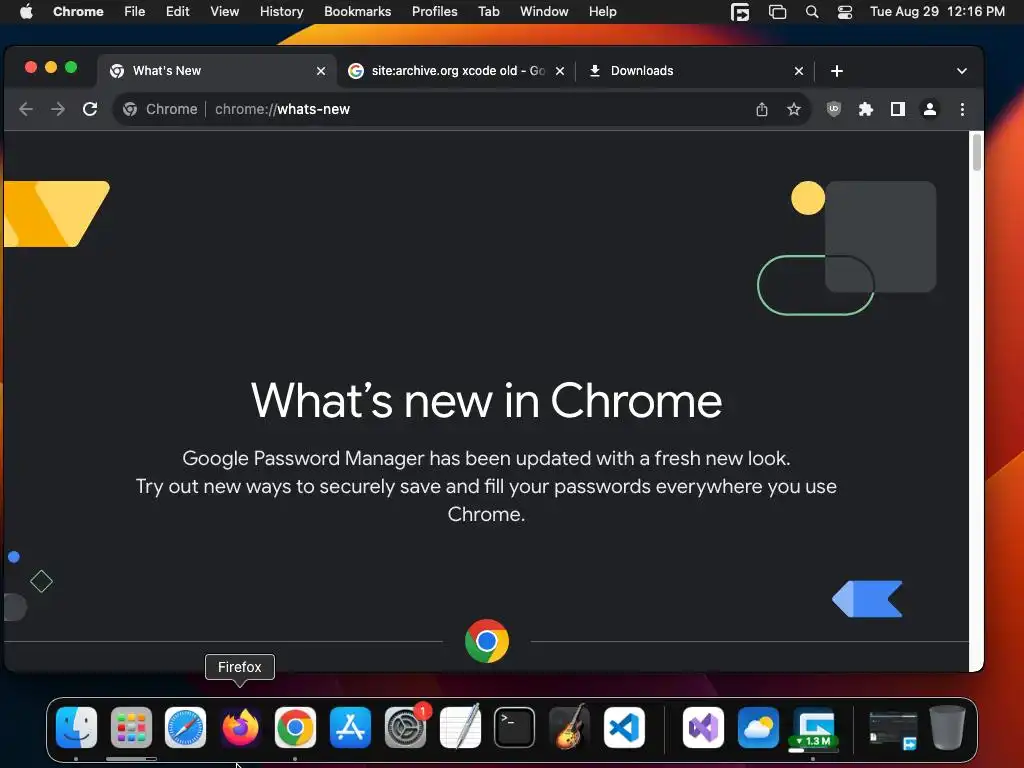Open TextEdit from the Dock
1024x768 pixels.
[x=460, y=727]
